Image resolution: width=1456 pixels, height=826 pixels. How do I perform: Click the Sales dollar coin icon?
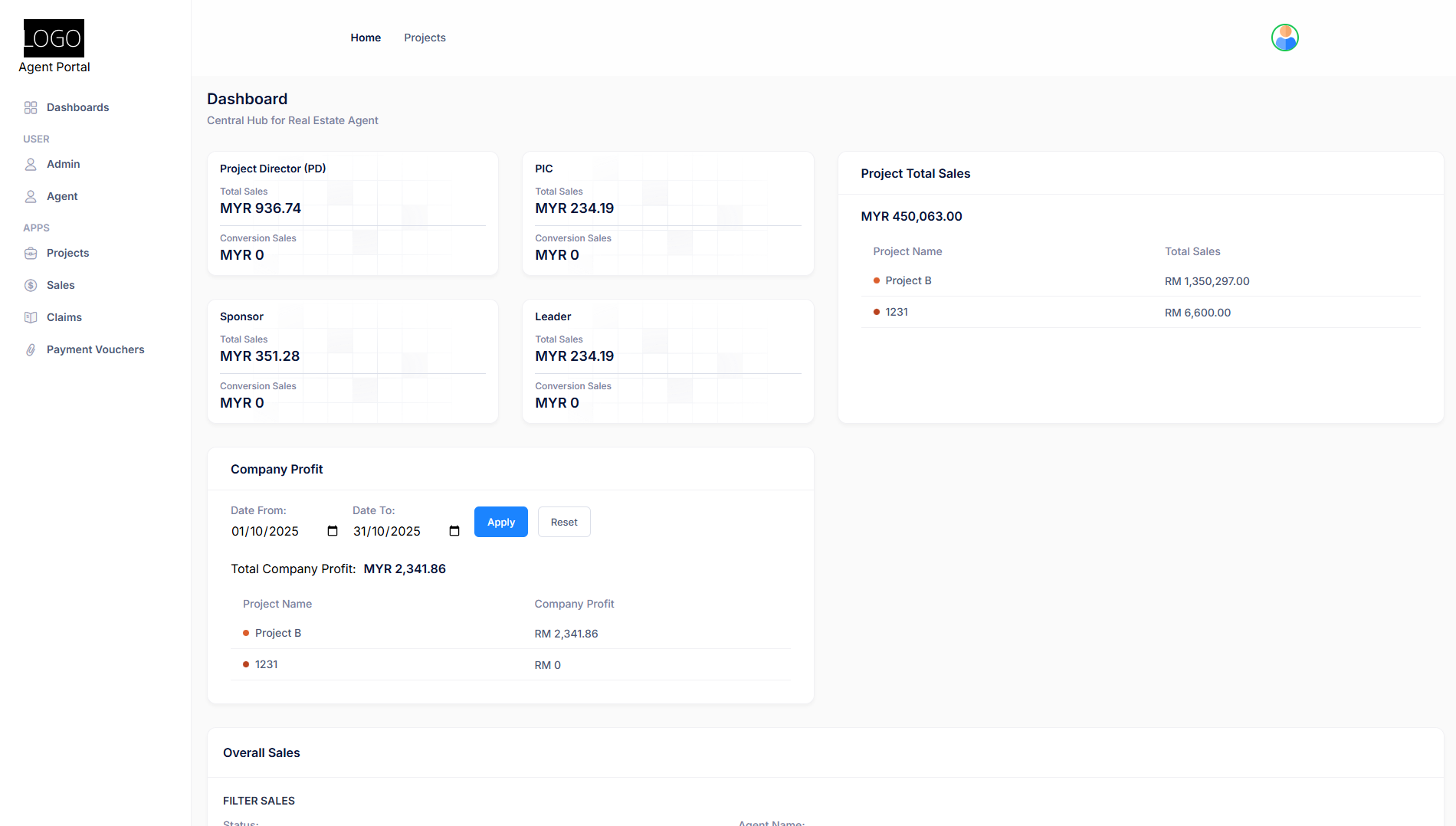point(31,285)
